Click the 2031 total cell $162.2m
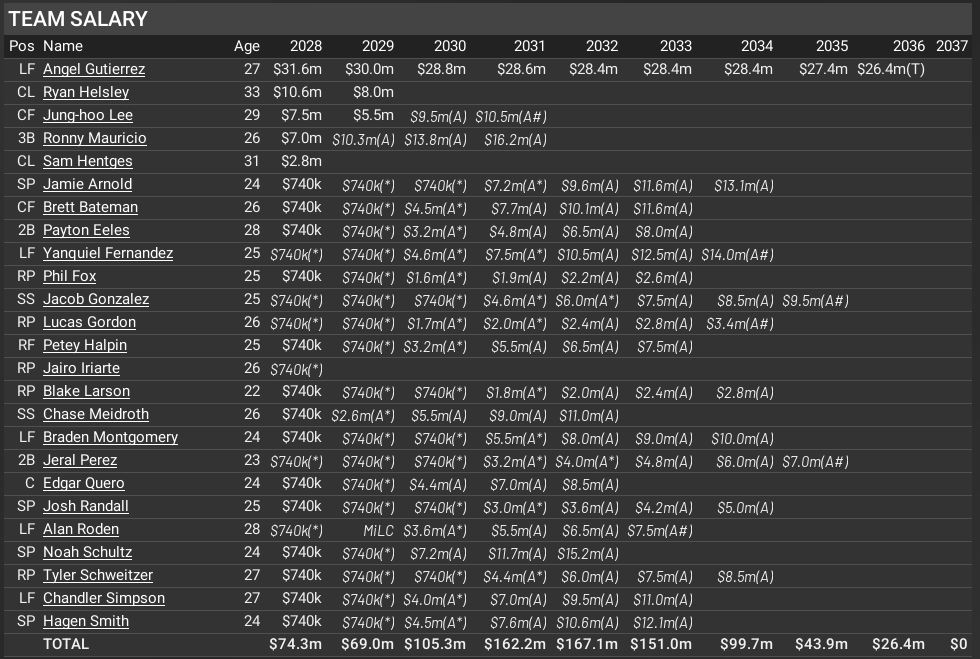The image size is (980, 659). tap(514, 644)
